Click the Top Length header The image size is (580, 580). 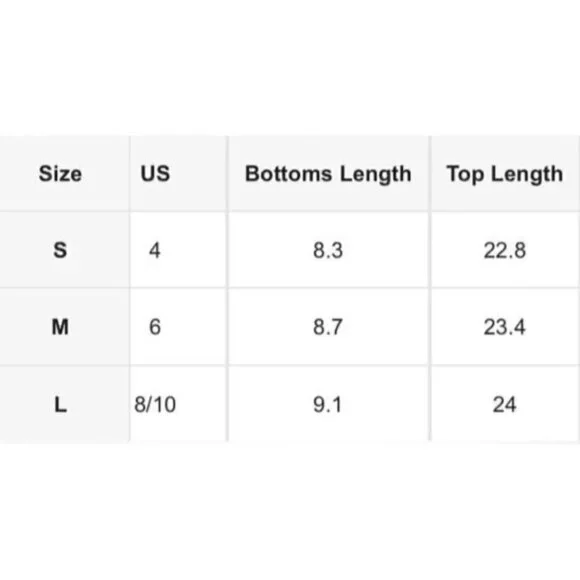[505, 174]
